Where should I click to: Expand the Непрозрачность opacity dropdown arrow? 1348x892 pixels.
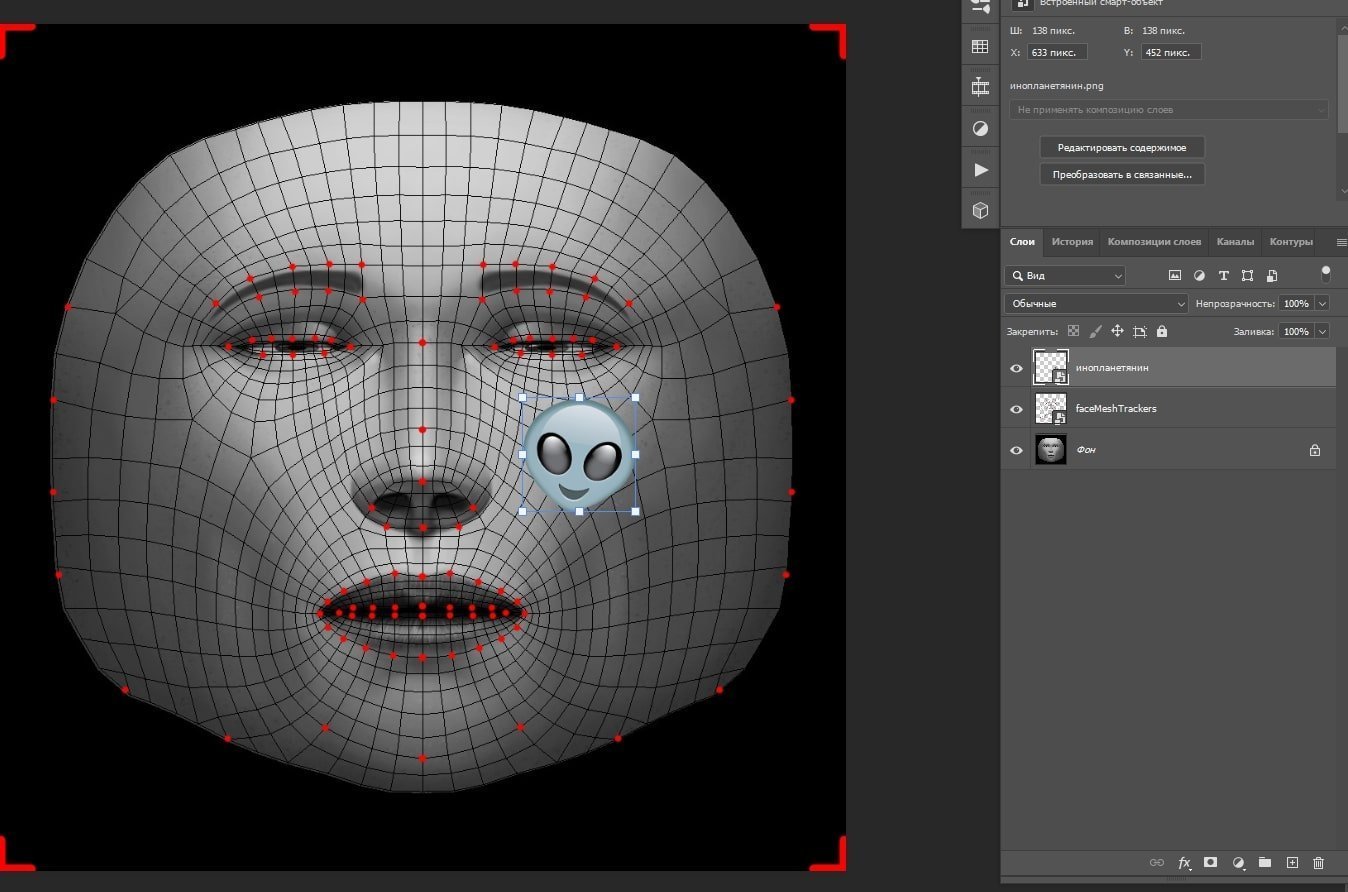[x=1322, y=303]
